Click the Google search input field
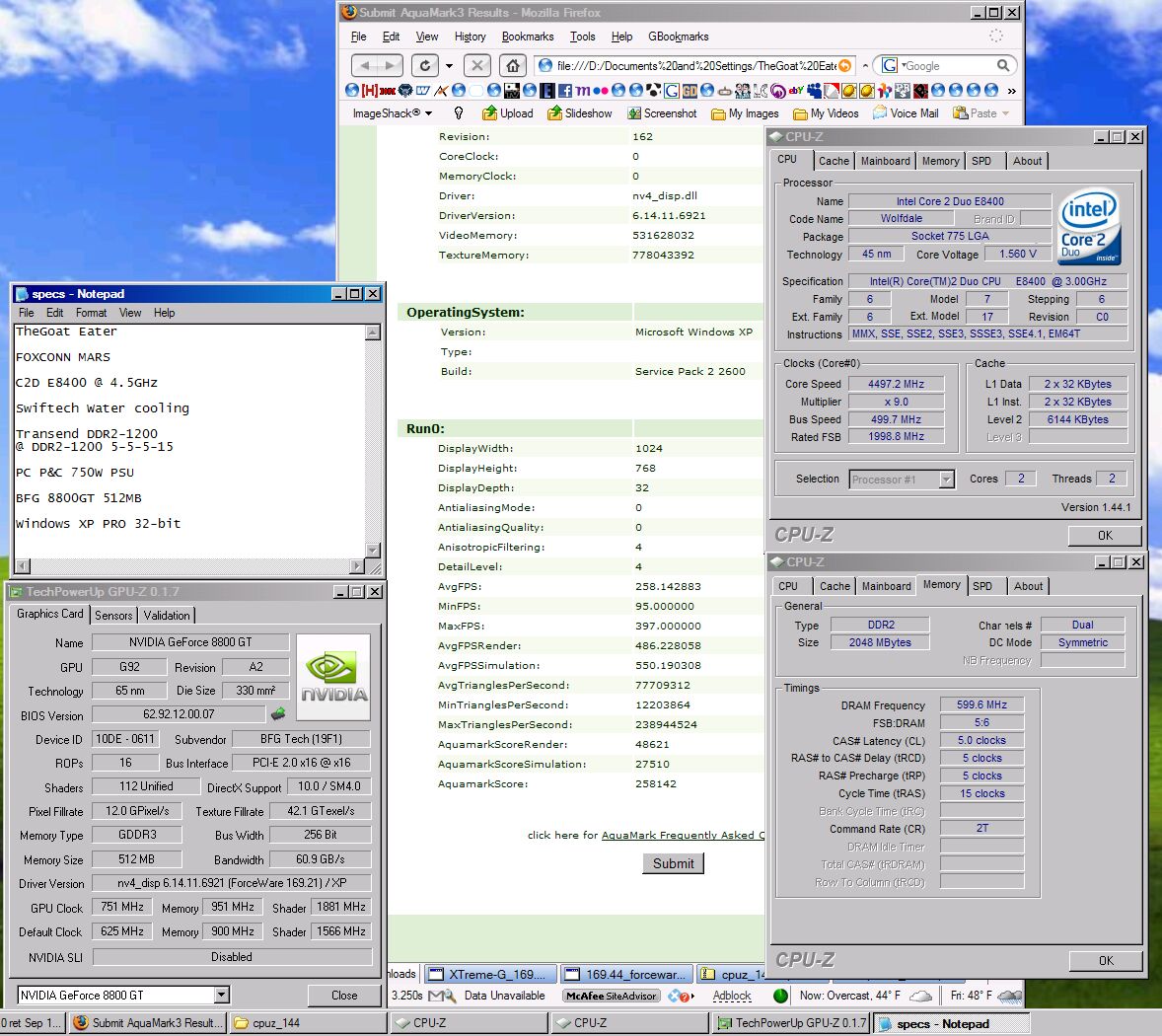Image resolution: width=1162 pixels, height=1036 pixels. (949, 65)
